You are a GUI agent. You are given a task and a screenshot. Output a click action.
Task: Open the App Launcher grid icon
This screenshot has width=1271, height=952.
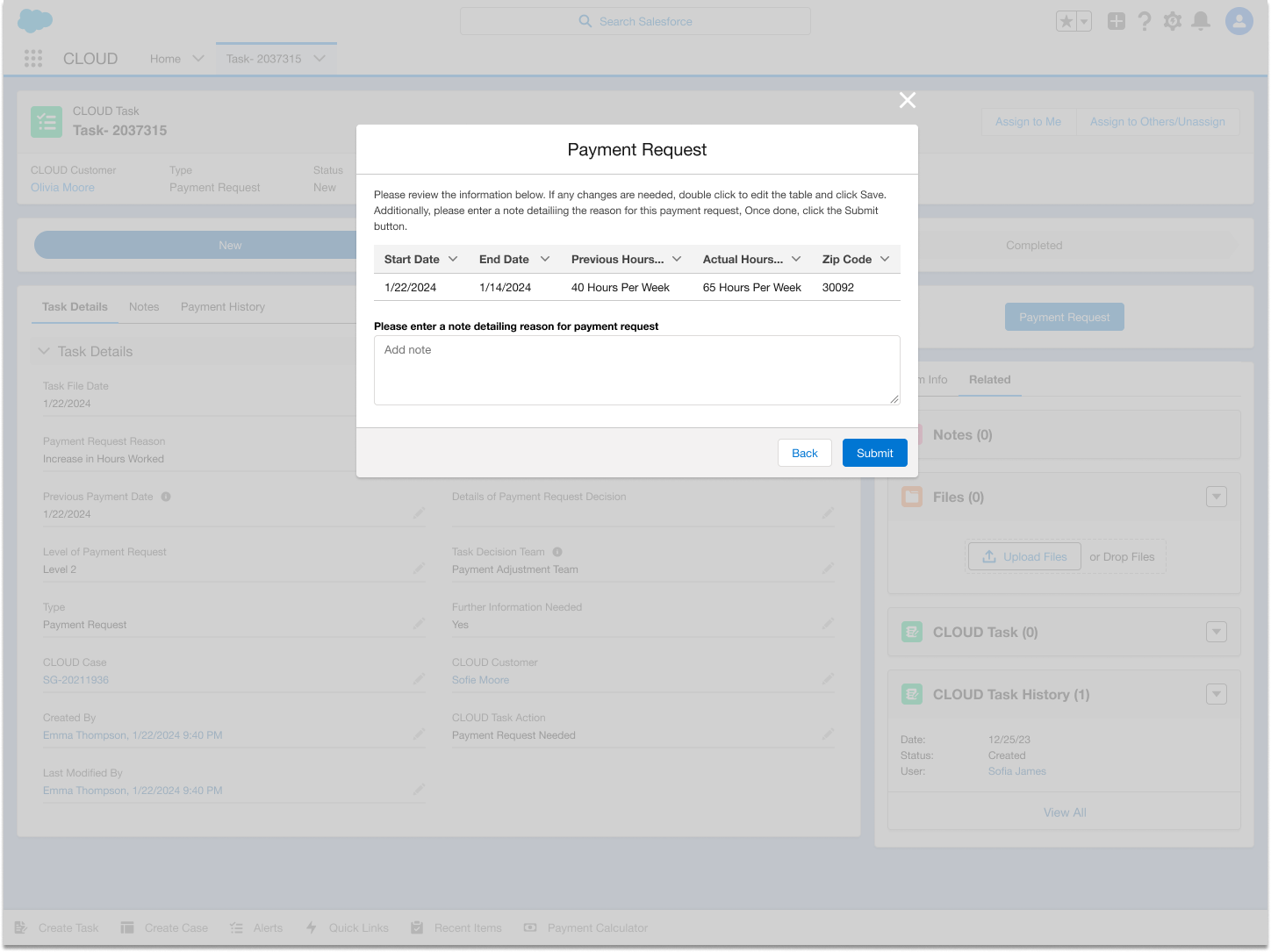pos(32,58)
